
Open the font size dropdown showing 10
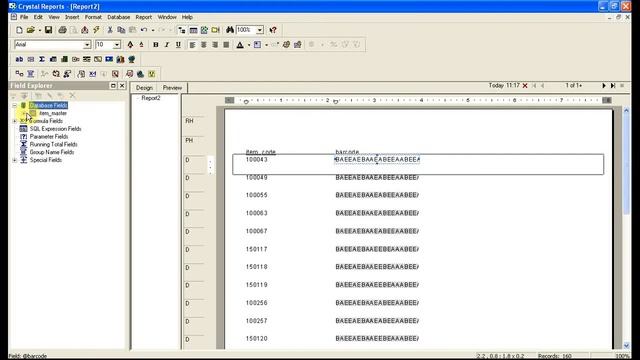pyautogui.click(x=117, y=44)
